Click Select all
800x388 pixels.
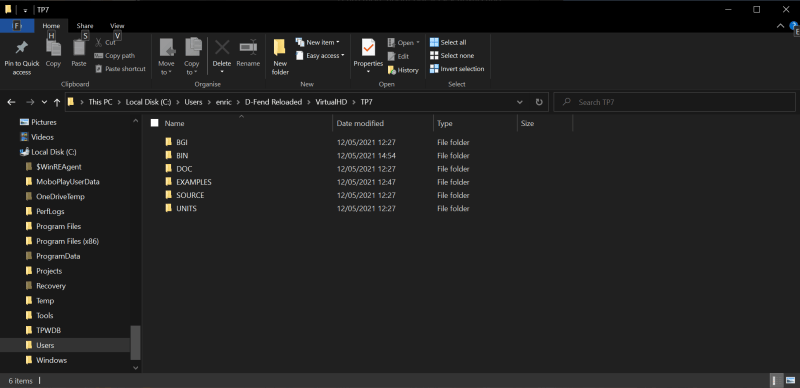click(x=448, y=42)
